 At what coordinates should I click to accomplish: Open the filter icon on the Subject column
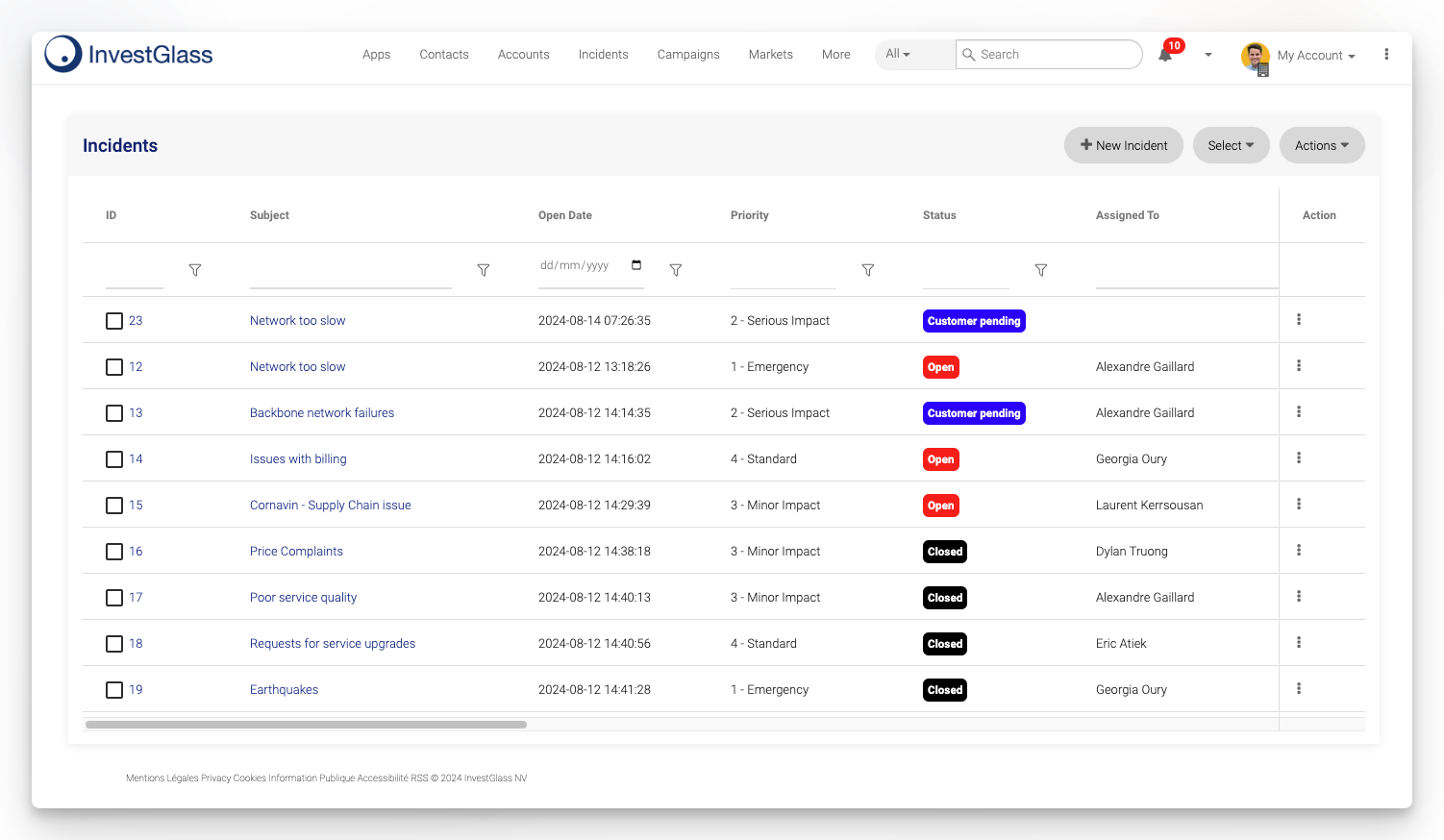[484, 270]
